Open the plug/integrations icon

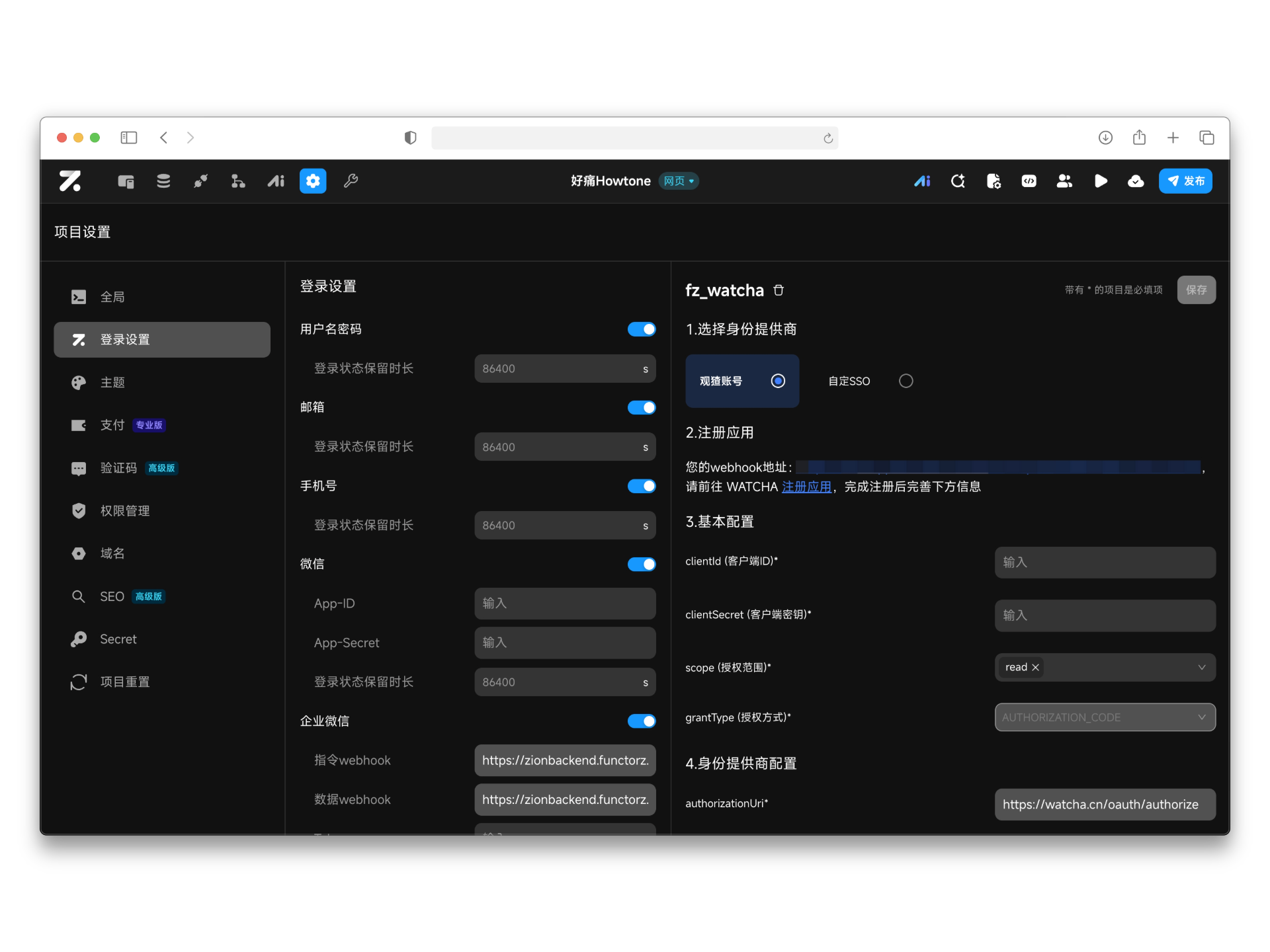tap(200, 181)
